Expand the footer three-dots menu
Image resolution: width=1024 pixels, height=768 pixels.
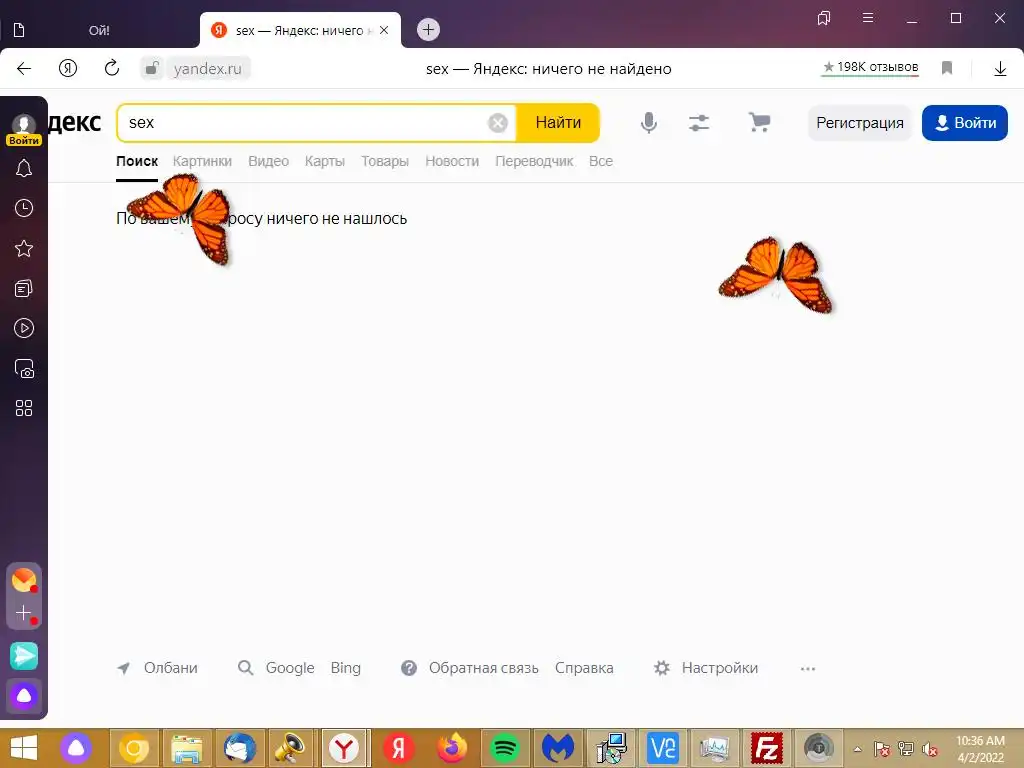pyautogui.click(x=808, y=669)
